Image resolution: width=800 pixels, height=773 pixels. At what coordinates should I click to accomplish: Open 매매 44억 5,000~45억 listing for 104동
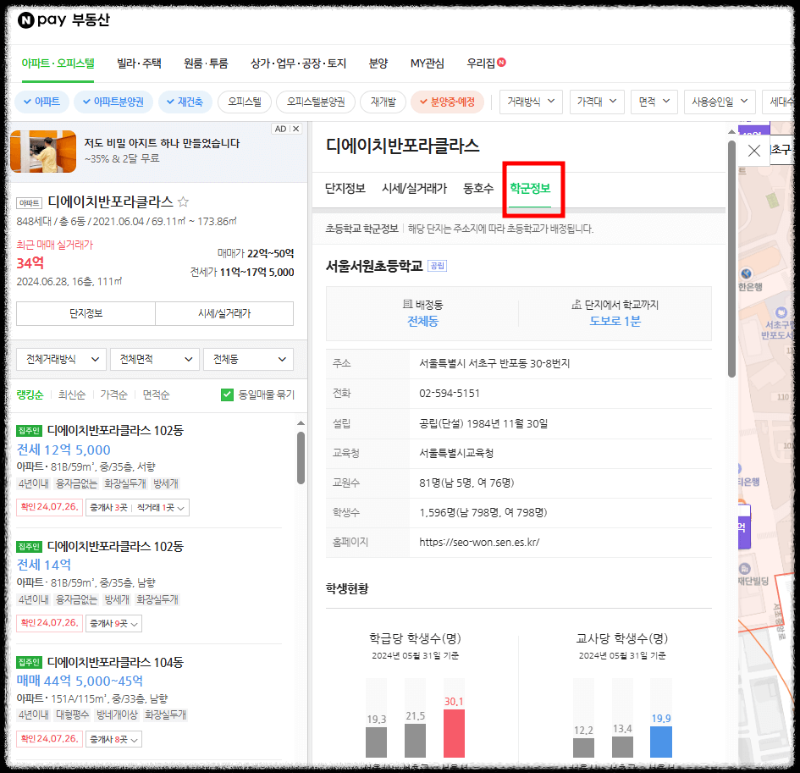click(x=80, y=681)
